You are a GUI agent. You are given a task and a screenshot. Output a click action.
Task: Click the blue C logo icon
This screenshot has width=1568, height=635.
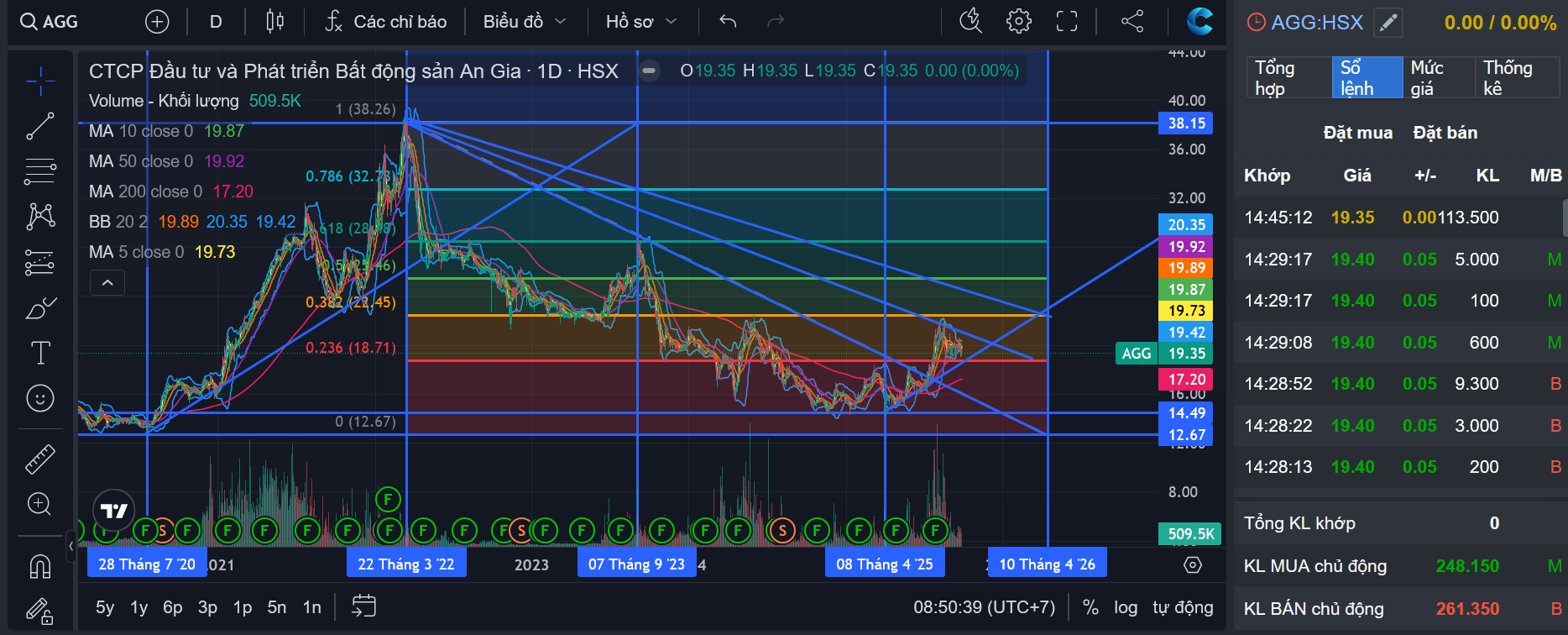[1200, 21]
